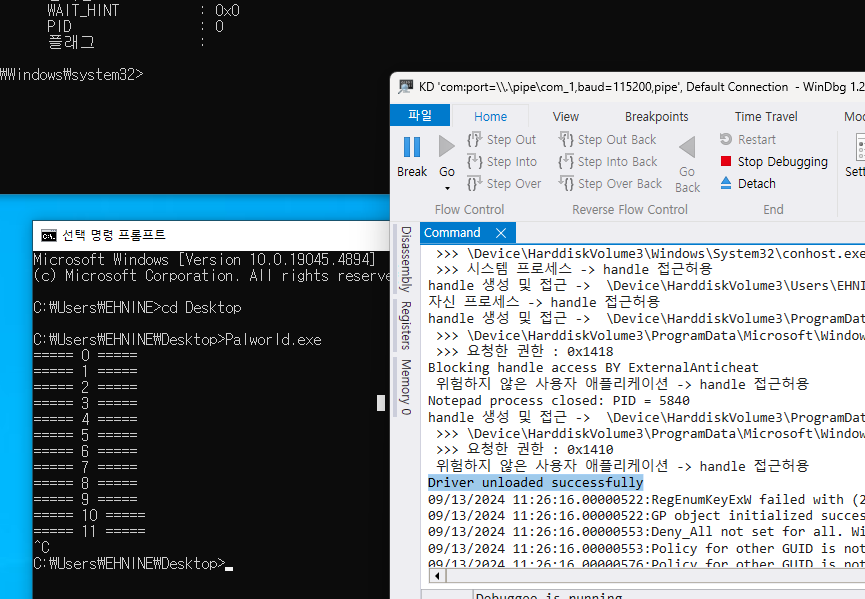Click the Go Back arrow icon
Viewport: 865px width, 599px height.
687,147
